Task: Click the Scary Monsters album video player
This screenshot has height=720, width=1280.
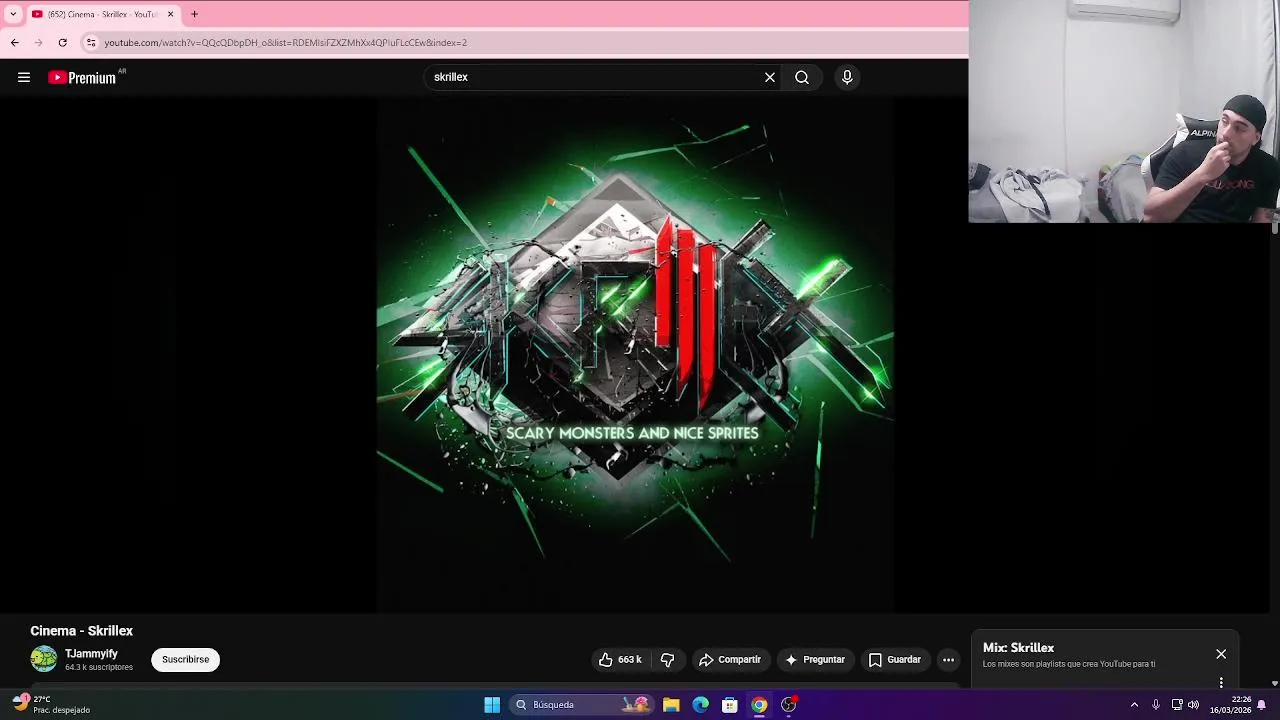Action: tap(635, 355)
